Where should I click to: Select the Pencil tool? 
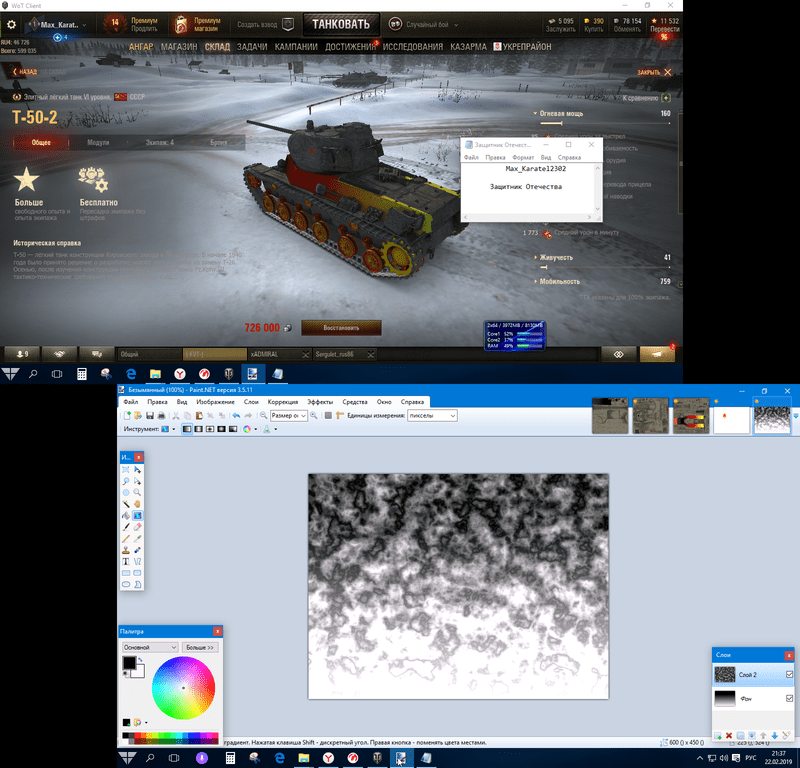pyautogui.click(x=126, y=538)
